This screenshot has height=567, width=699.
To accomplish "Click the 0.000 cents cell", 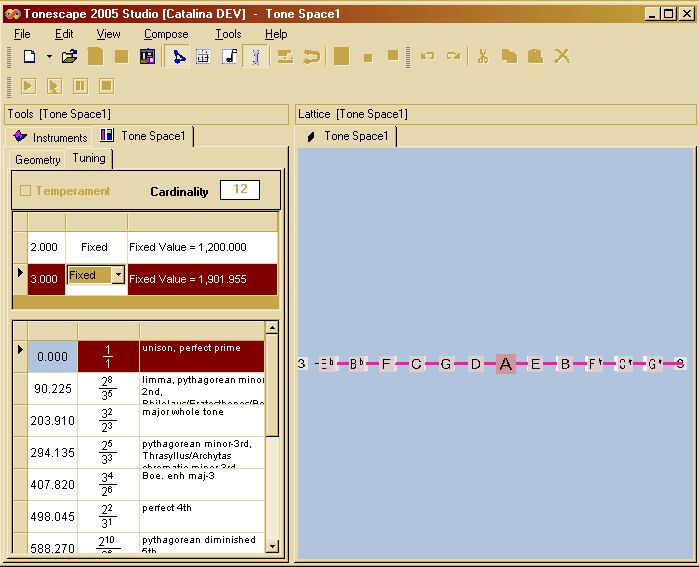I will click(53, 357).
